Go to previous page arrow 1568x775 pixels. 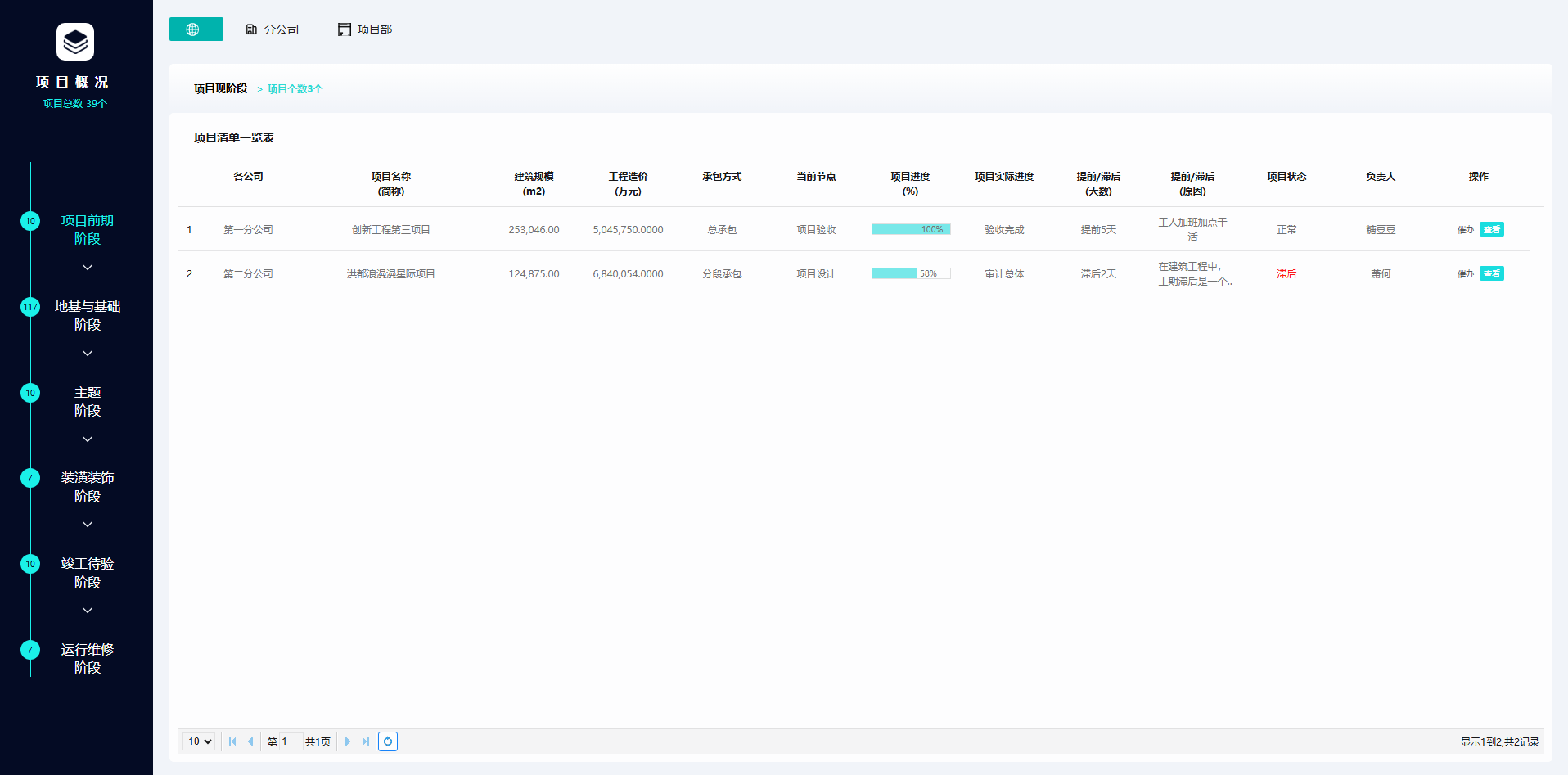point(250,741)
